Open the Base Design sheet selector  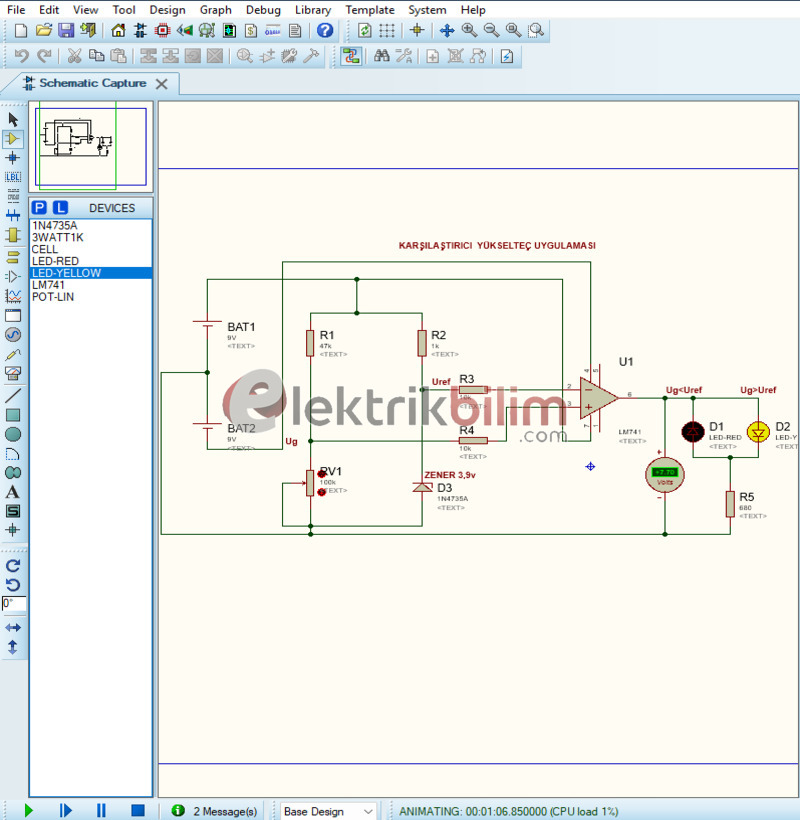[x=325, y=810]
